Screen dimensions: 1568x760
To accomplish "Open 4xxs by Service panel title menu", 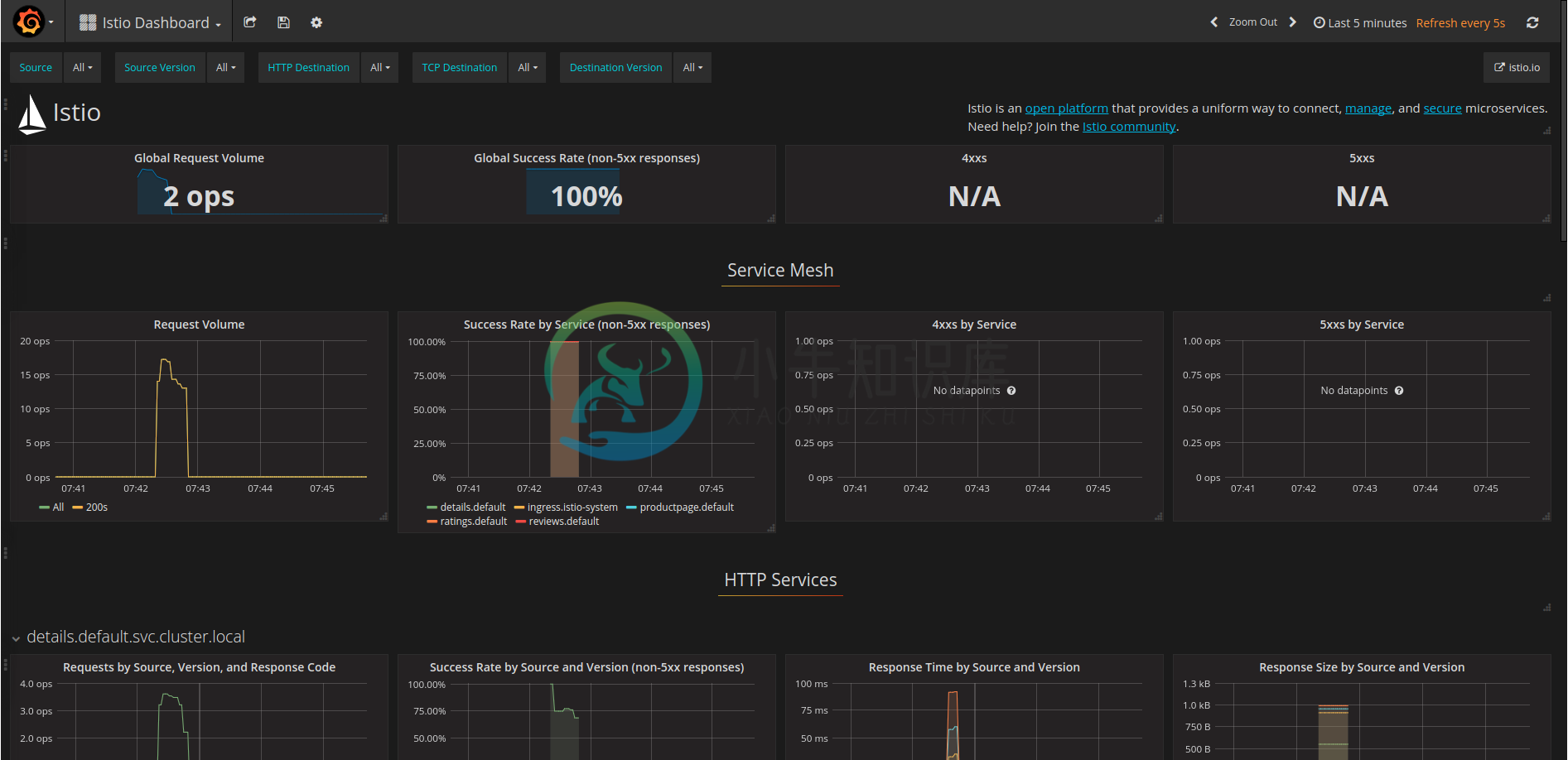I will [974, 325].
